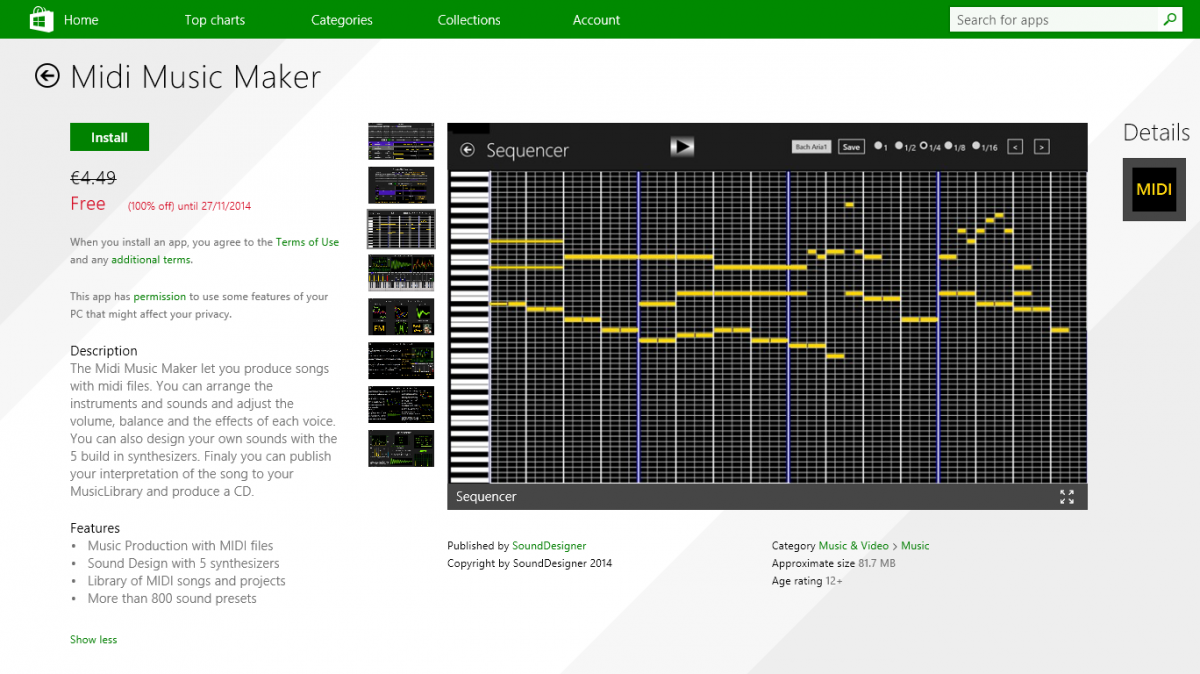
Task: Open the Terms of Use link
Action: tap(307, 242)
